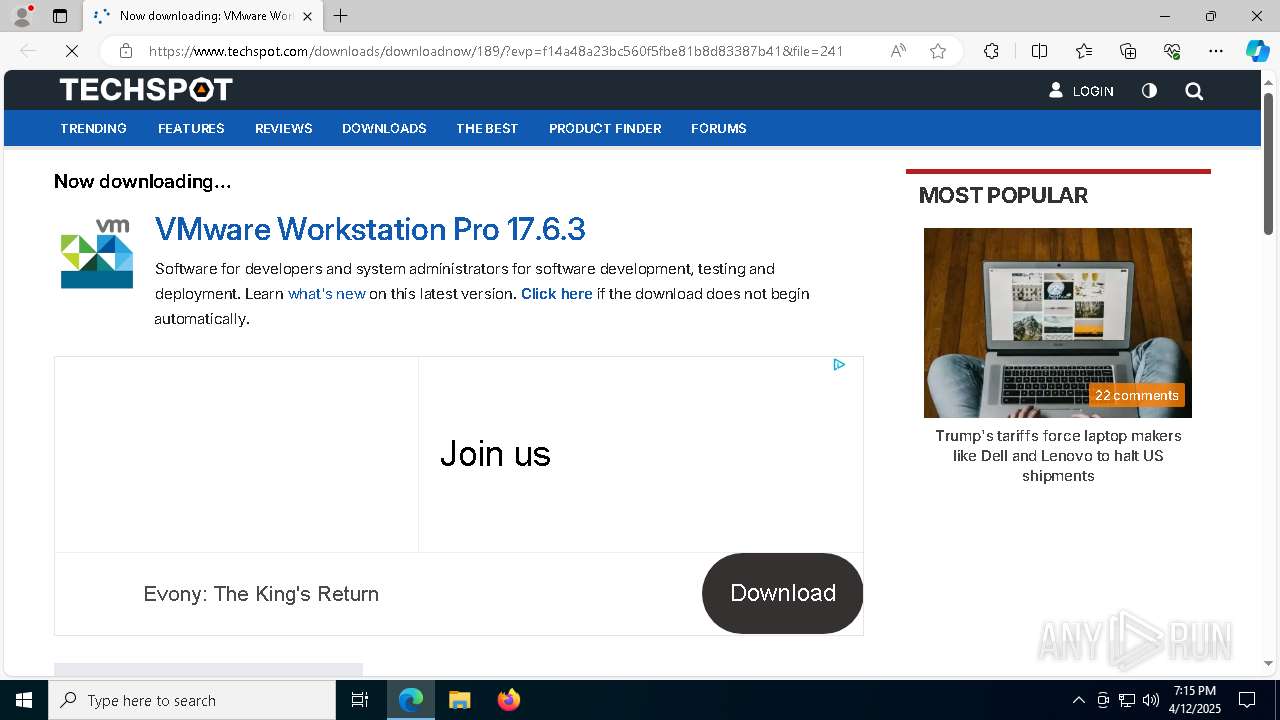Open the Copilot sidebar
The image size is (1280, 720).
pyautogui.click(x=1257, y=51)
